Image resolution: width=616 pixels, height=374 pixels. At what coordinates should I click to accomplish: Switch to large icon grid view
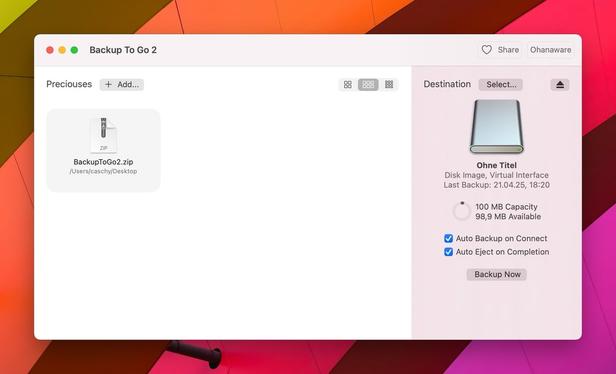[348, 84]
